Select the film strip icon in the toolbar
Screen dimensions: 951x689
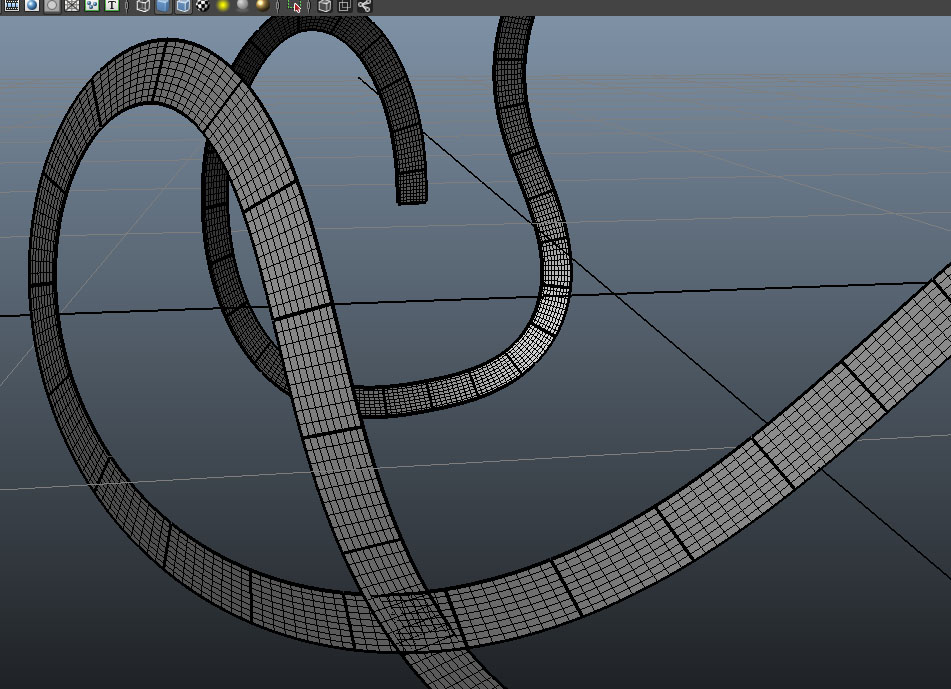[x=9, y=8]
